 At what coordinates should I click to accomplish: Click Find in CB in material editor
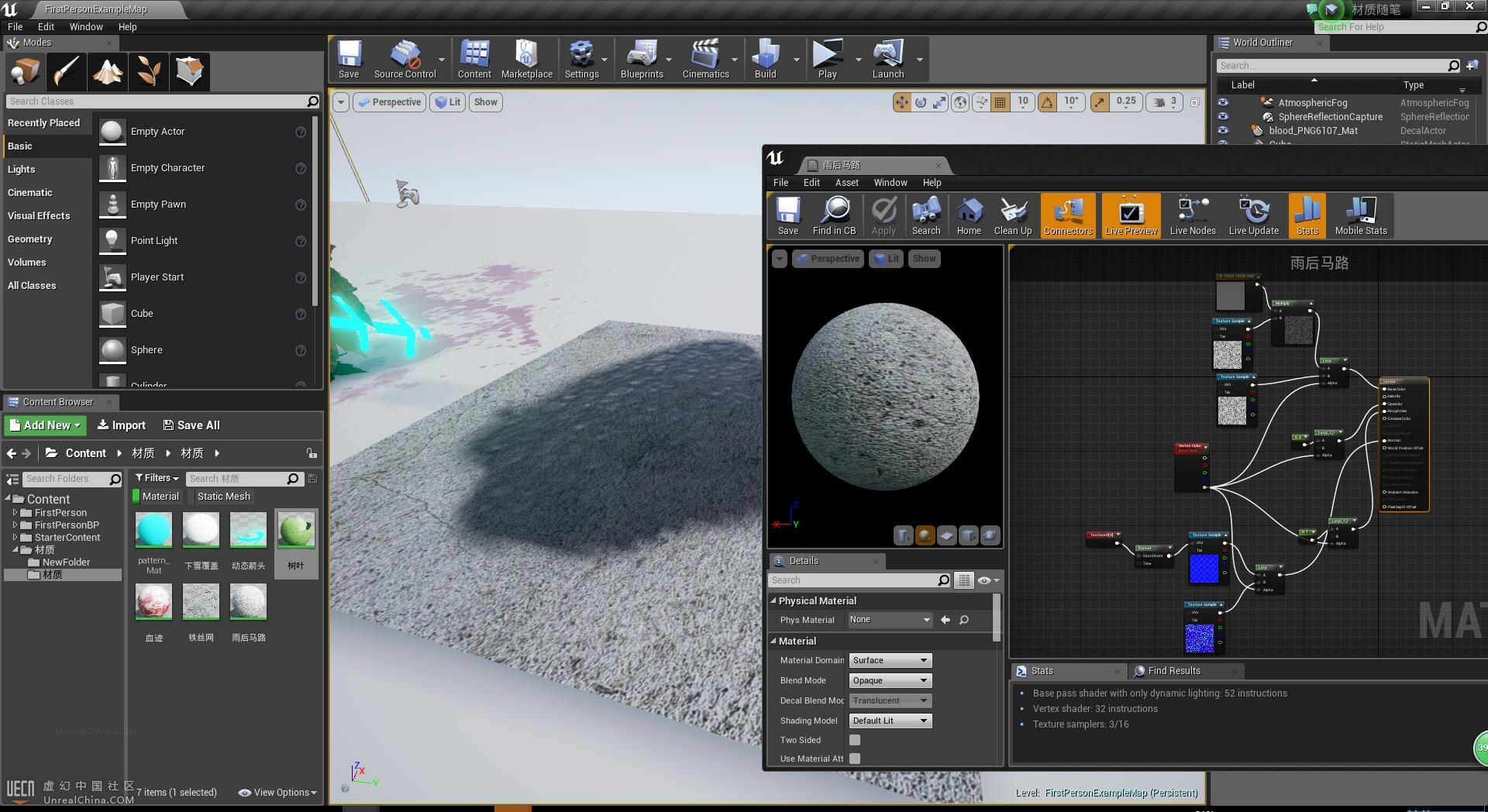(x=835, y=216)
